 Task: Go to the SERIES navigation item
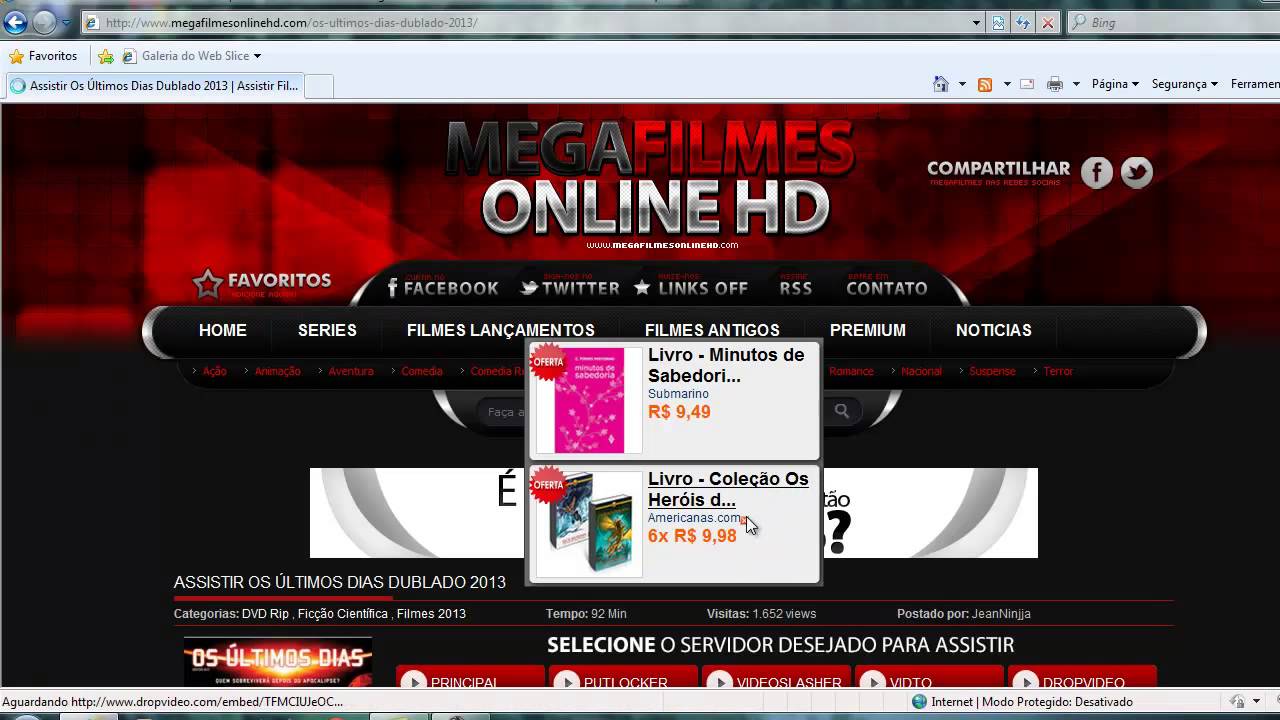[327, 330]
